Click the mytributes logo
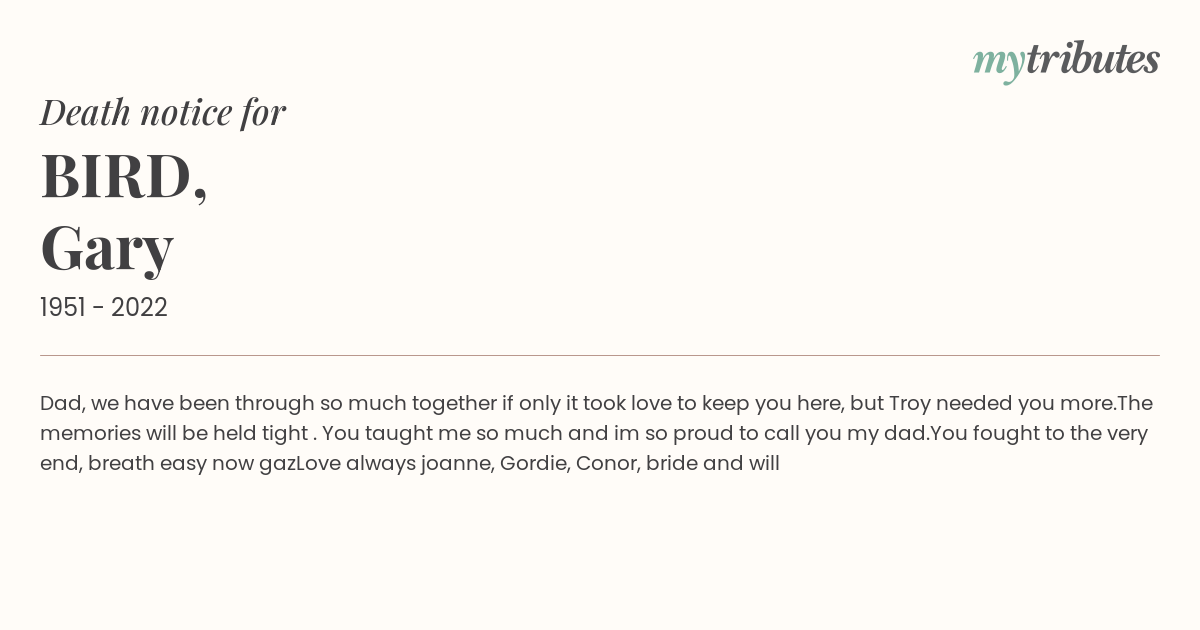The image size is (1200, 630). 1066,61
